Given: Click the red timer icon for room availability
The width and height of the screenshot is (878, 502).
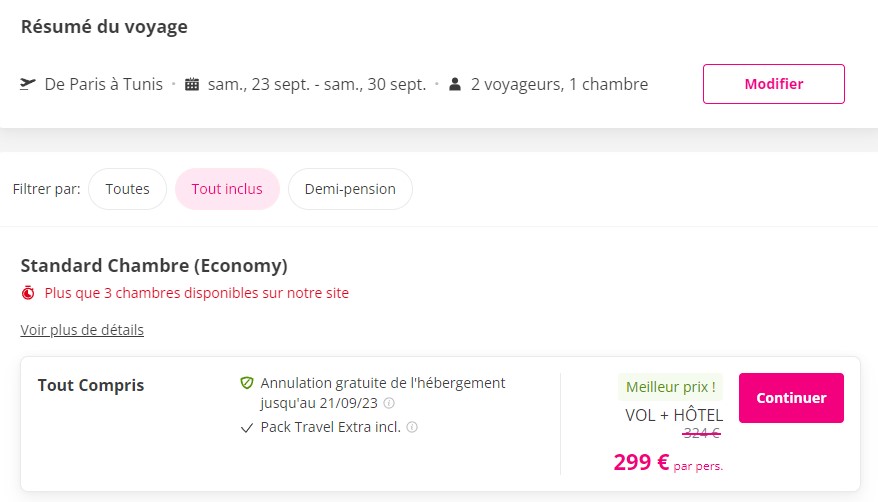Looking at the screenshot, I should [x=28, y=293].
